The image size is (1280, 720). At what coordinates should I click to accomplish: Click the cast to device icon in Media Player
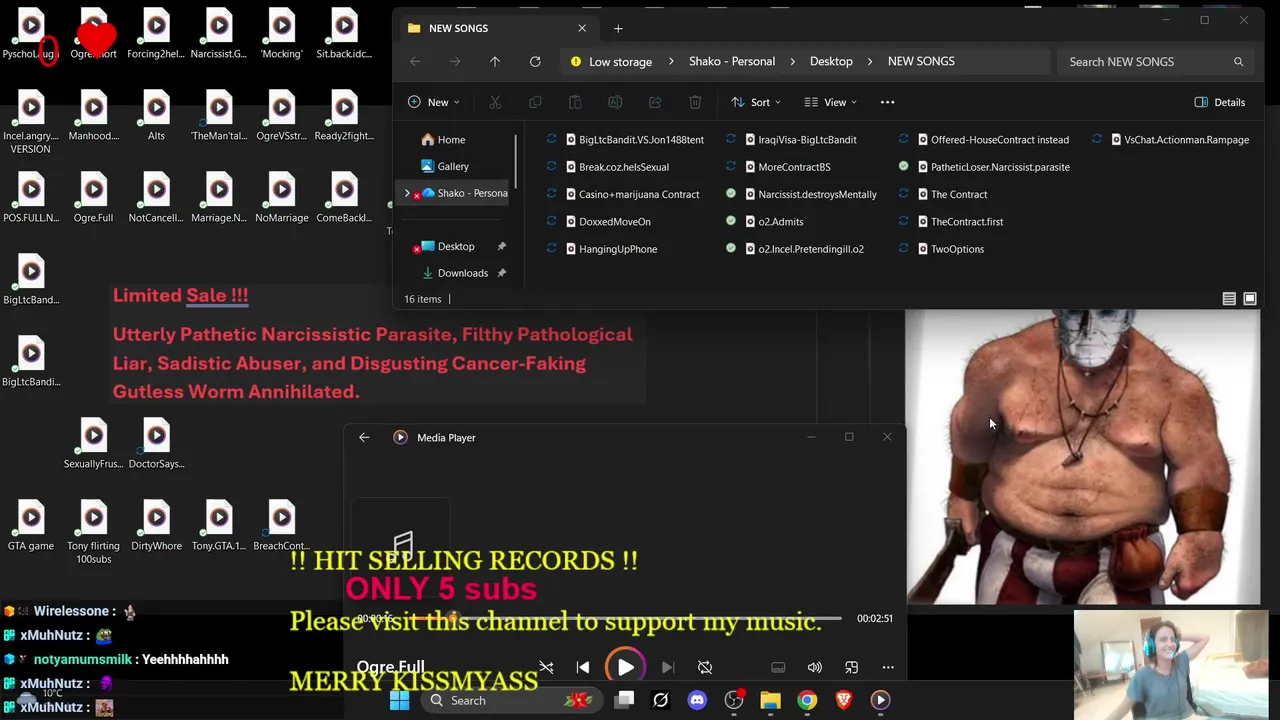778,667
